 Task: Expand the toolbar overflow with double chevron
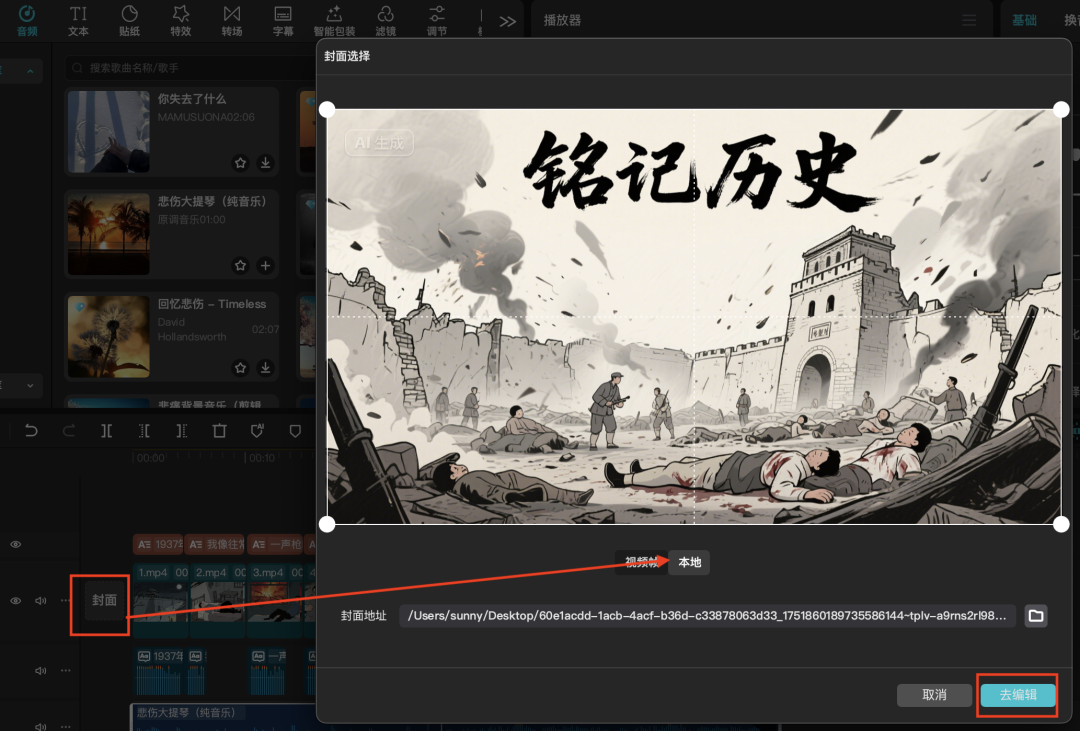(x=507, y=20)
